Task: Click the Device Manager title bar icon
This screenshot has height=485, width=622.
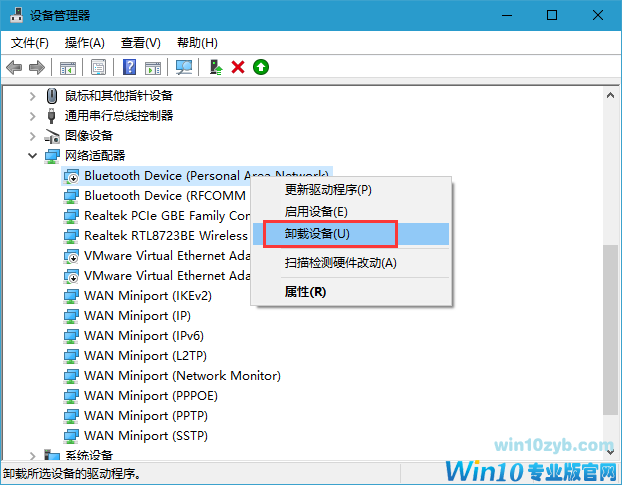Action: click(x=17, y=15)
